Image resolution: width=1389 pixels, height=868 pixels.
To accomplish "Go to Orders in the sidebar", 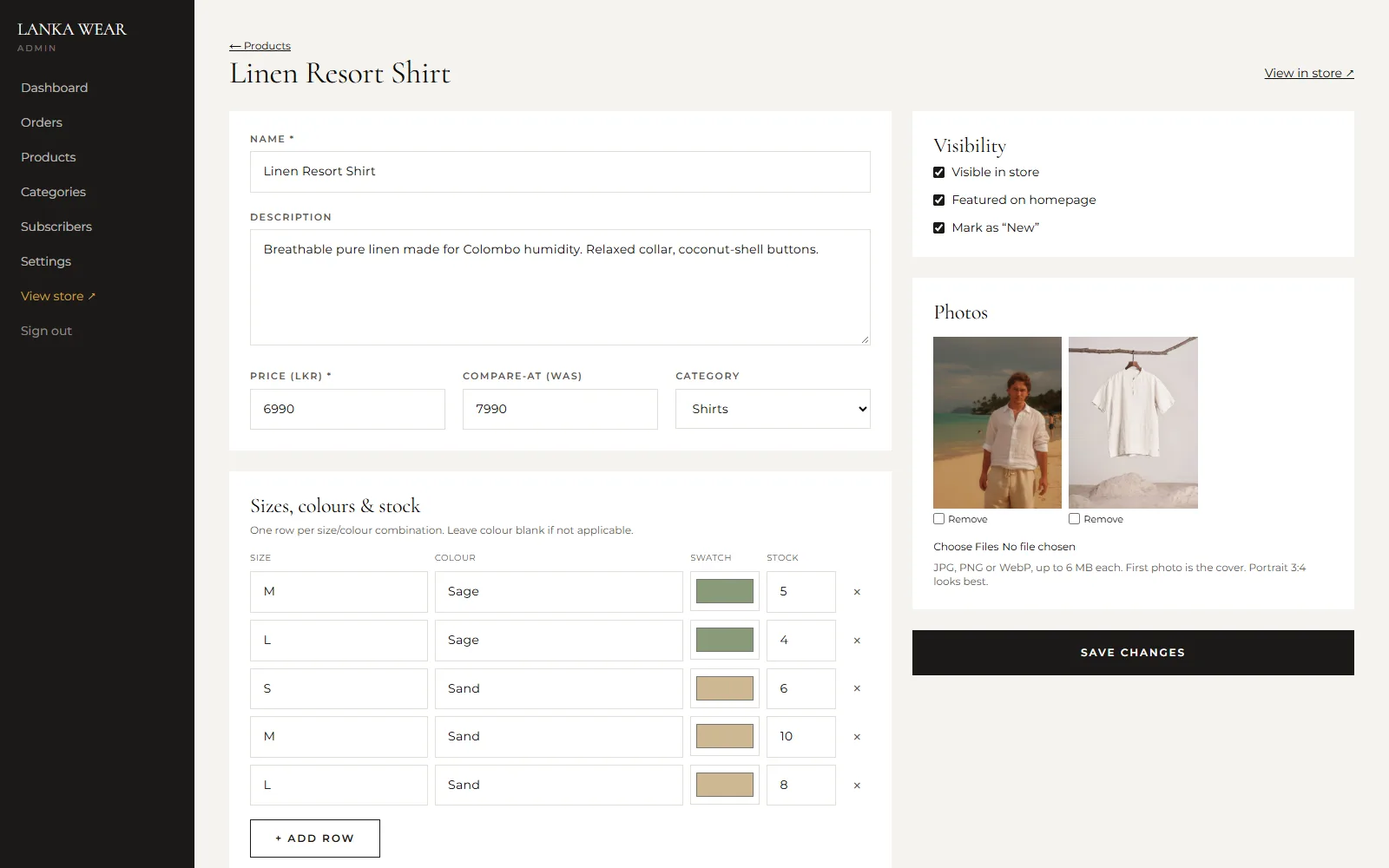I will [42, 122].
